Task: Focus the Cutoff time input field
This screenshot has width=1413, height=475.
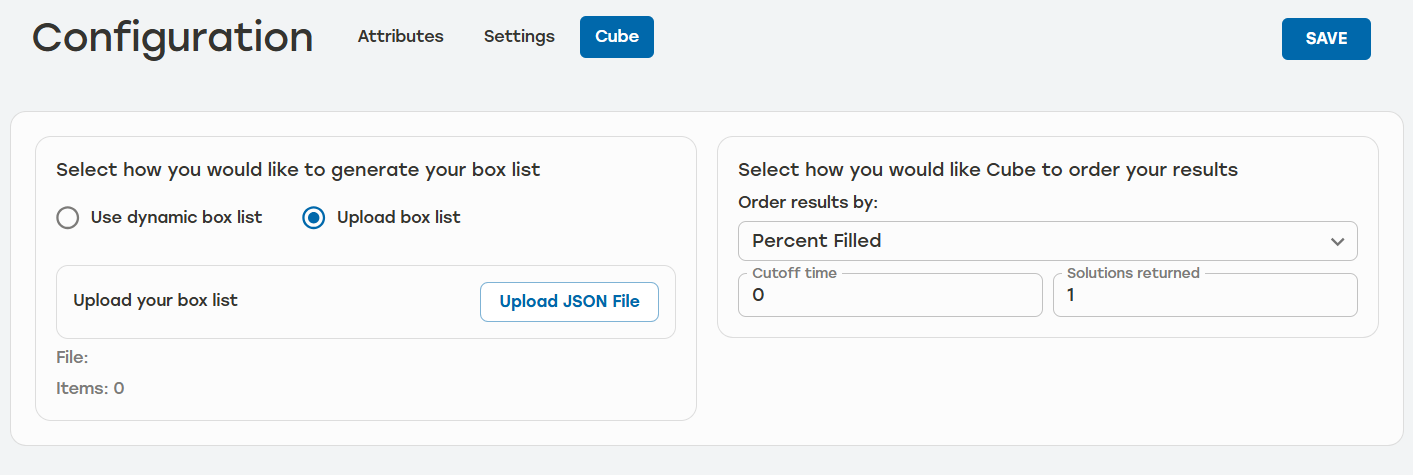Action: pos(890,295)
